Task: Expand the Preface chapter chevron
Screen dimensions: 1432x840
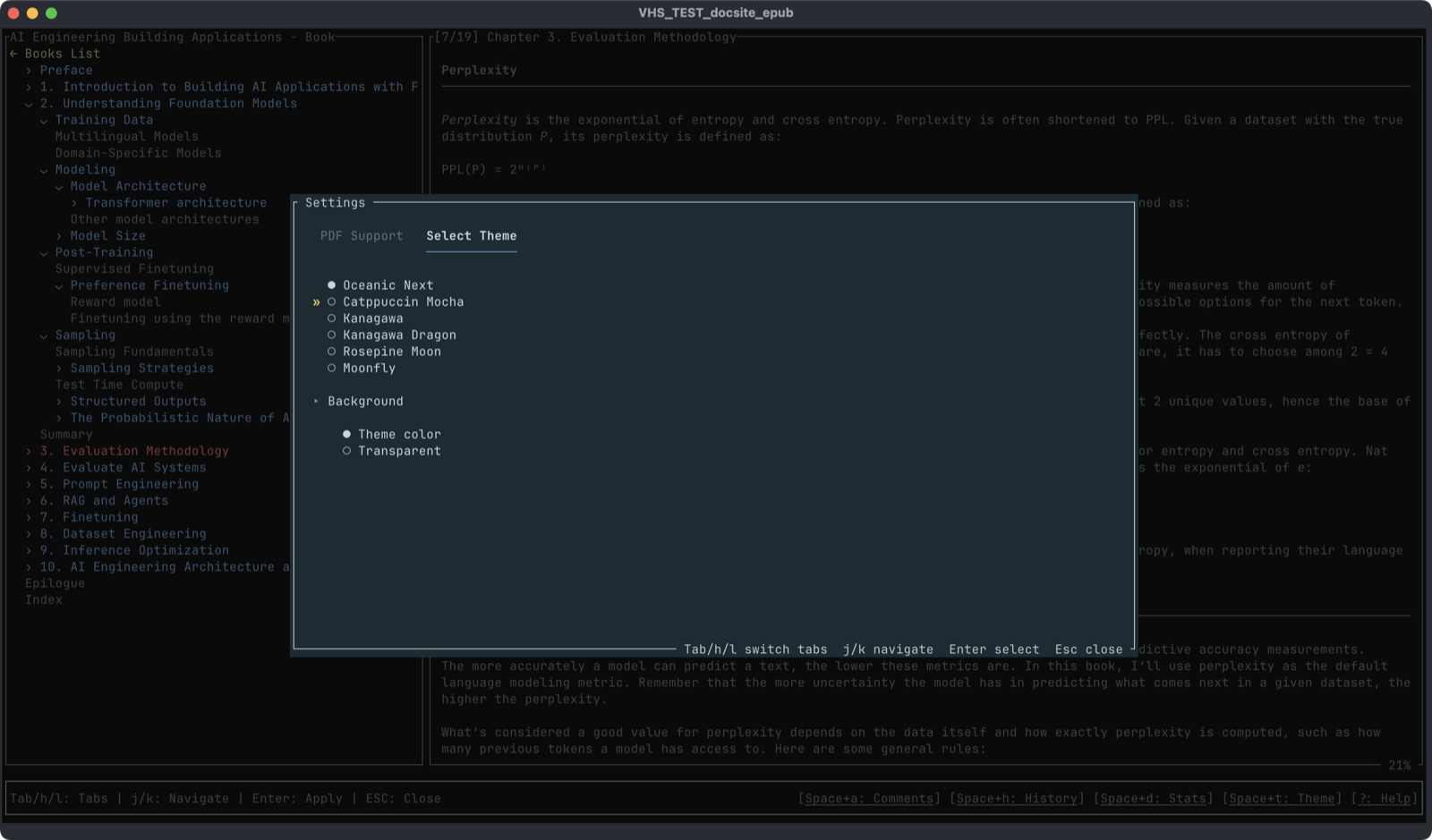Action: pos(29,71)
